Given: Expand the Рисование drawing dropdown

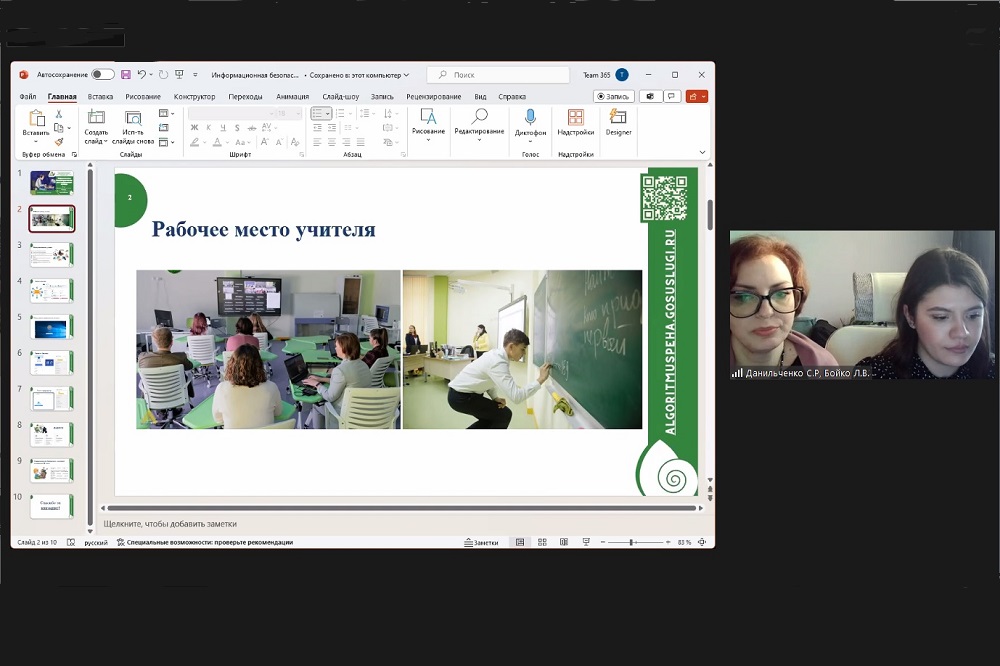Looking at the screenshot, I should (x=428, y=139).
